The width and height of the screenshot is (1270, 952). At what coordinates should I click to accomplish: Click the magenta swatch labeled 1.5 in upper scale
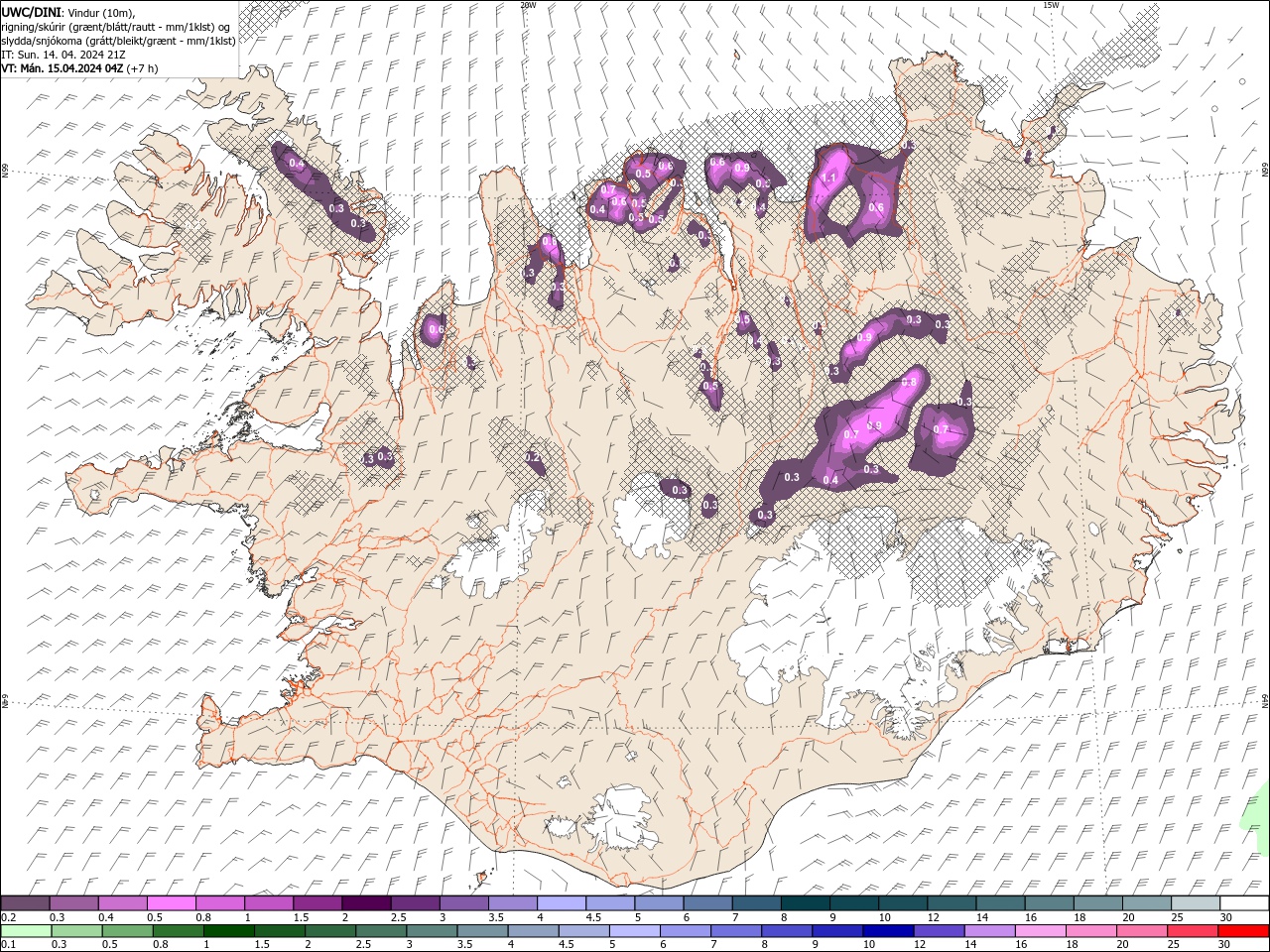318,903
